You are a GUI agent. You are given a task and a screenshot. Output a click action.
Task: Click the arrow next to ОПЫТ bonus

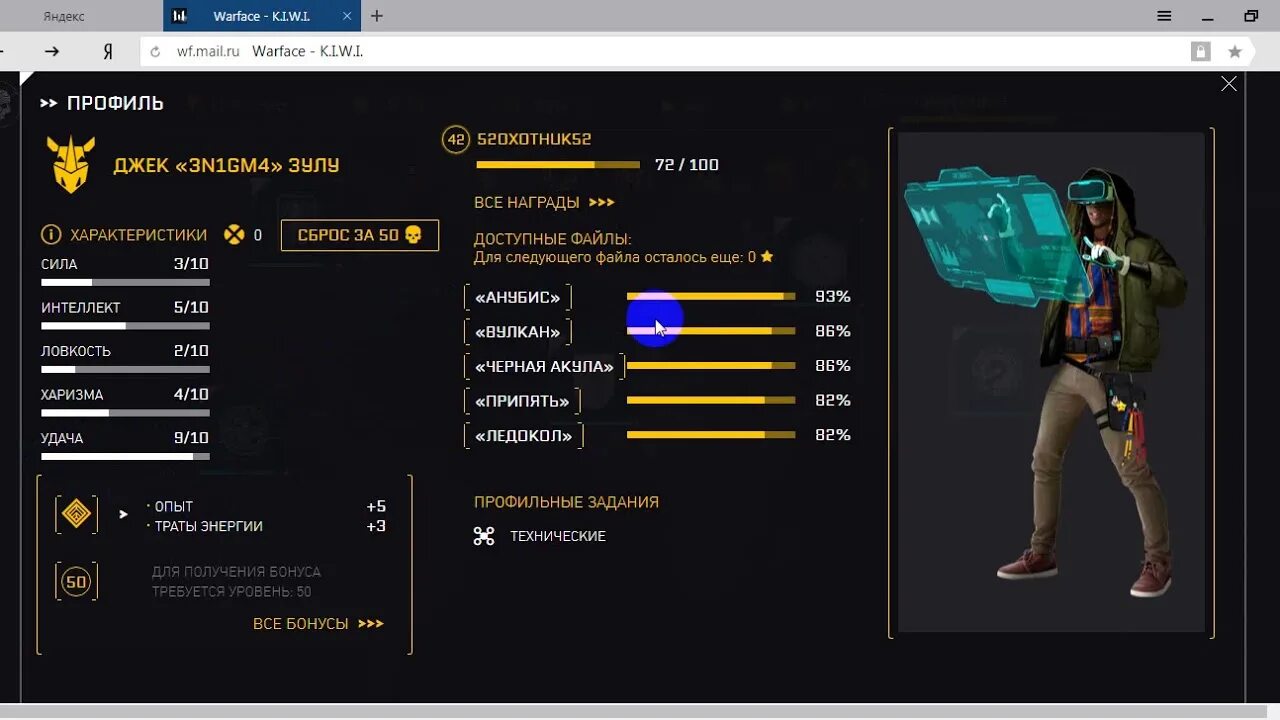tap(124, 514)
